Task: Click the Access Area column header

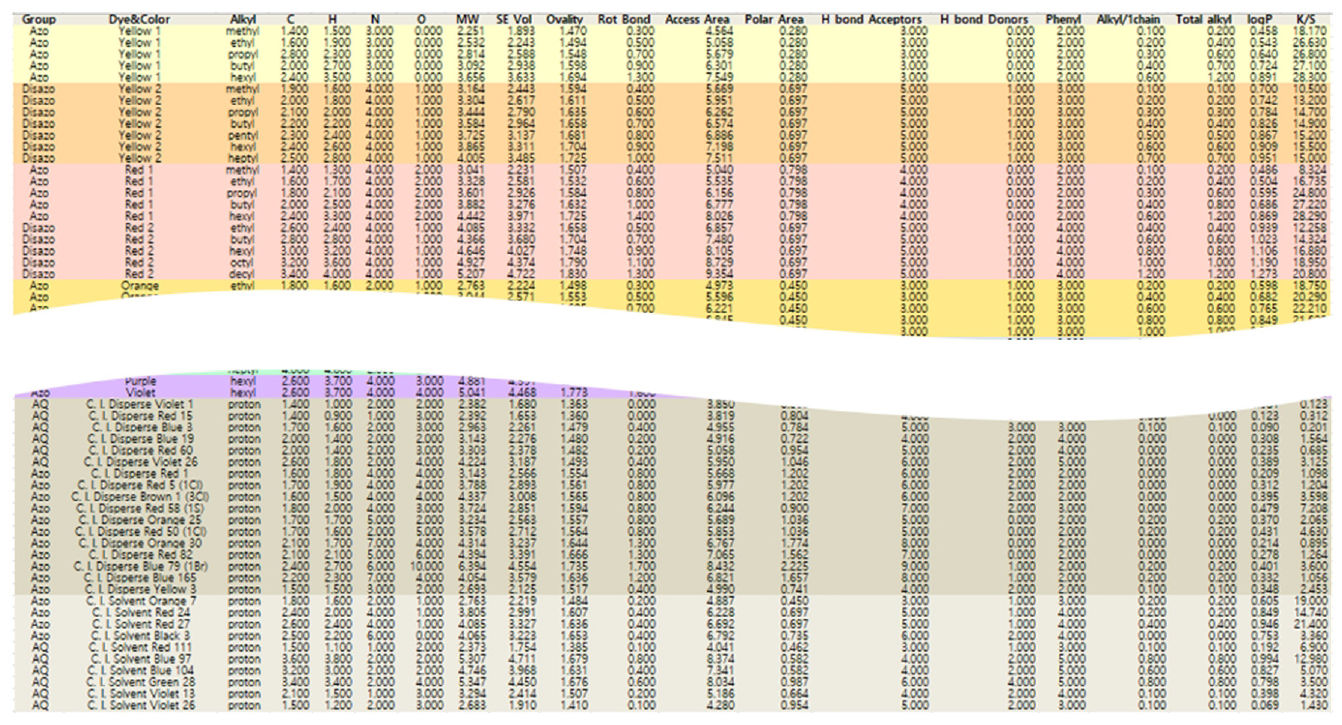Action: pyautogui.click(x=697, y=19)
